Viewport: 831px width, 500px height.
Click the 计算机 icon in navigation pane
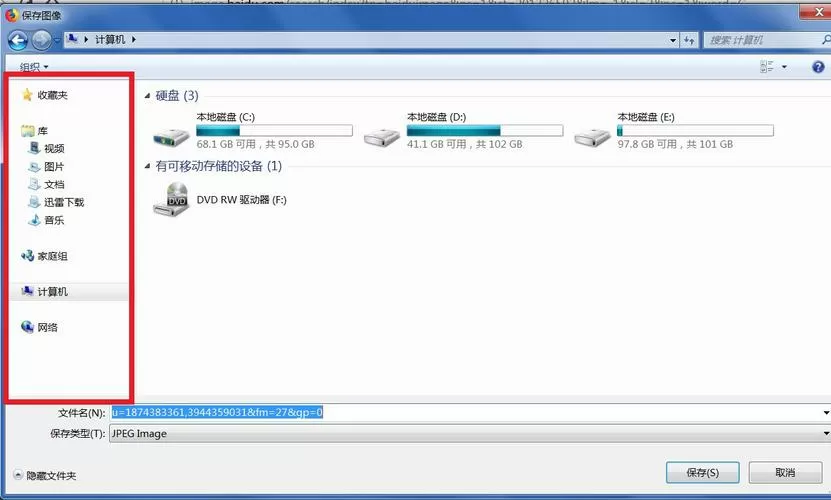[x=27, y=291]
